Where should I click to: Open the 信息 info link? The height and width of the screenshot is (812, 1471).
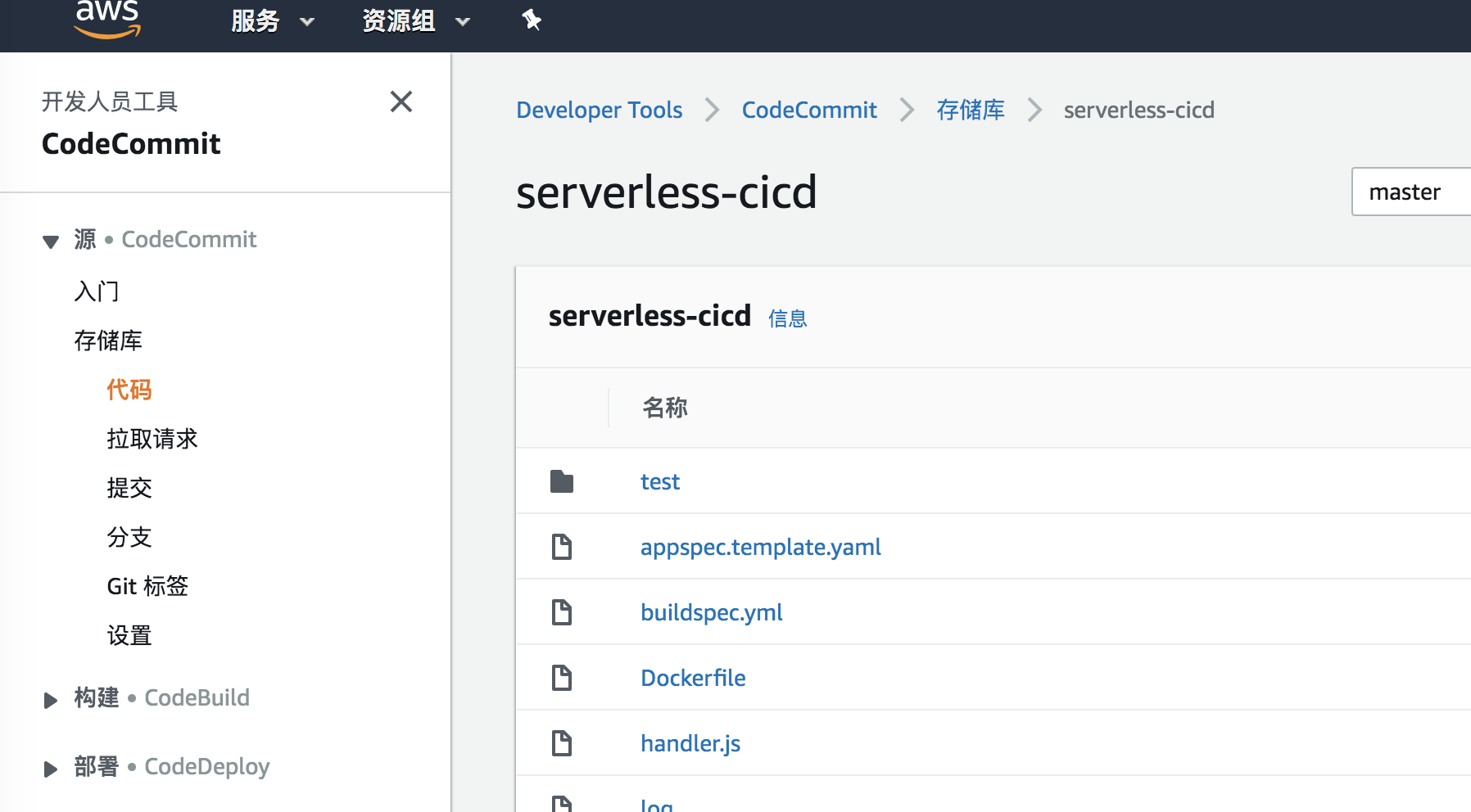[x=788, y=318]
